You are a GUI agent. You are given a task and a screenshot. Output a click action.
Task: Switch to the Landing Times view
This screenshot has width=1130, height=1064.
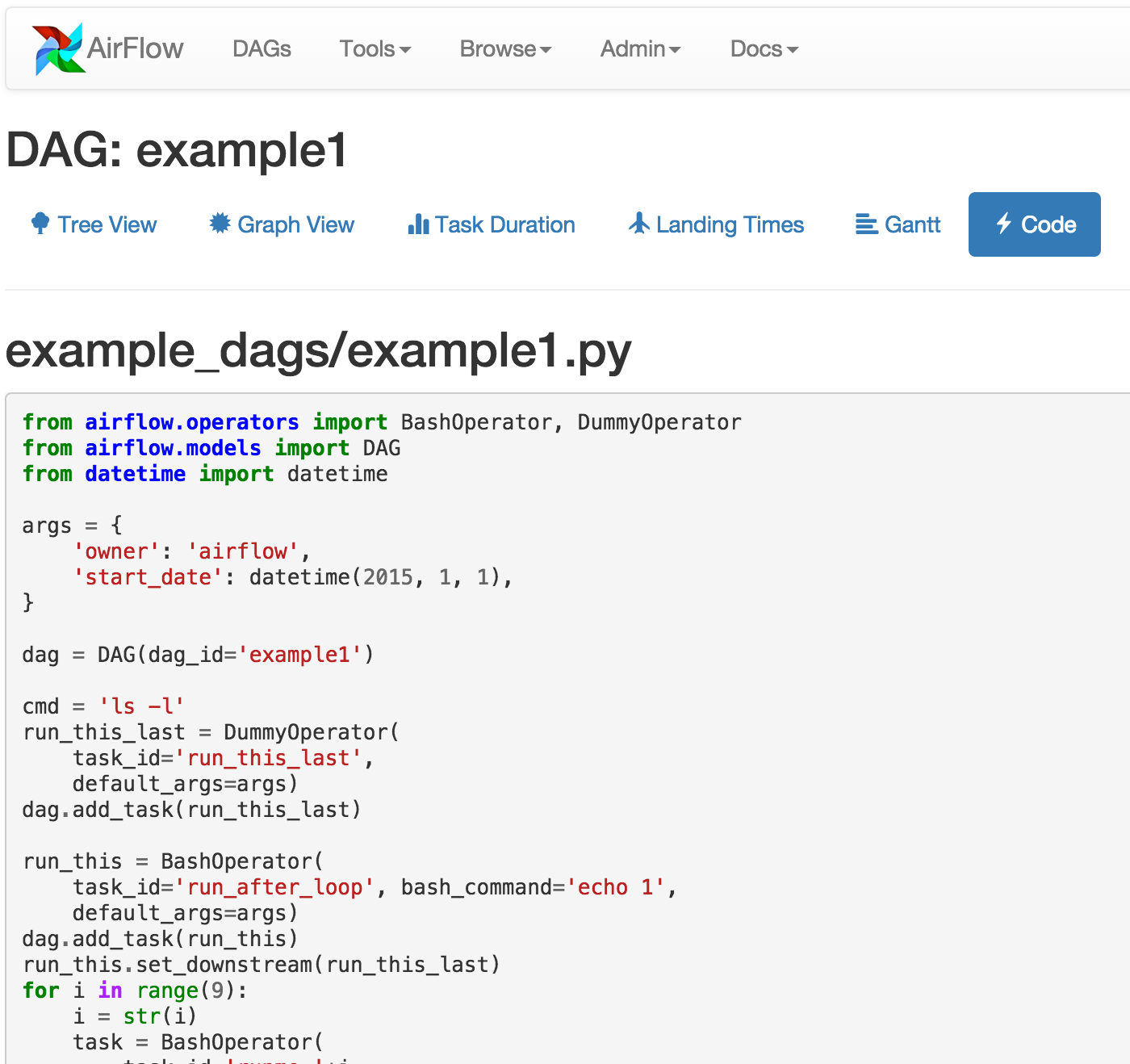pos(730,224)
